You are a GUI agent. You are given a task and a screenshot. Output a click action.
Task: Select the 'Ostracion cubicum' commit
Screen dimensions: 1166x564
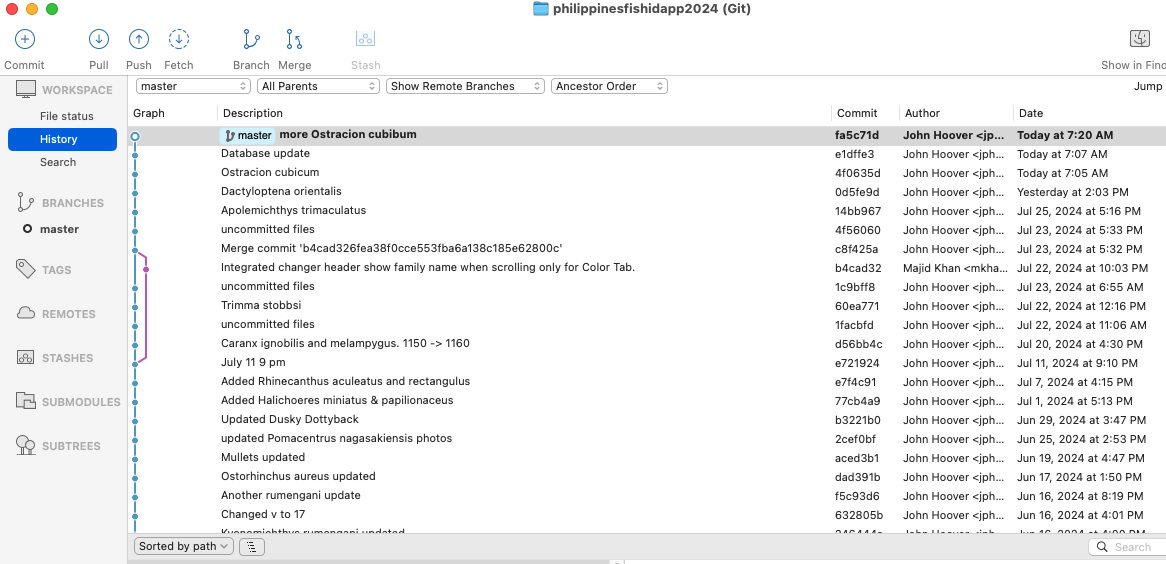point(647,173)
